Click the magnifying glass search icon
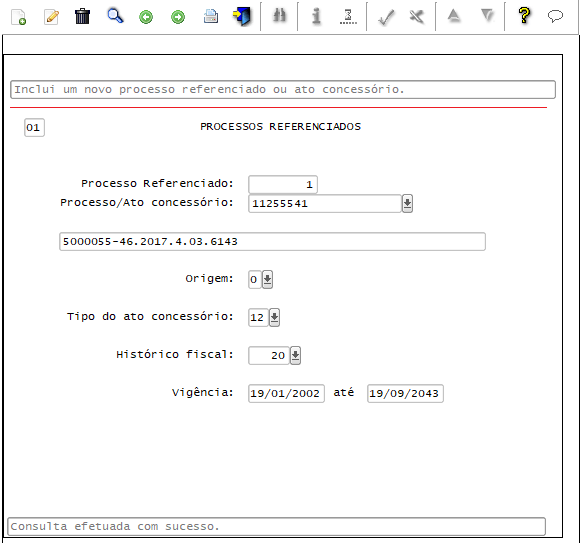Screen dimensions: 584x545 point(115,16)
